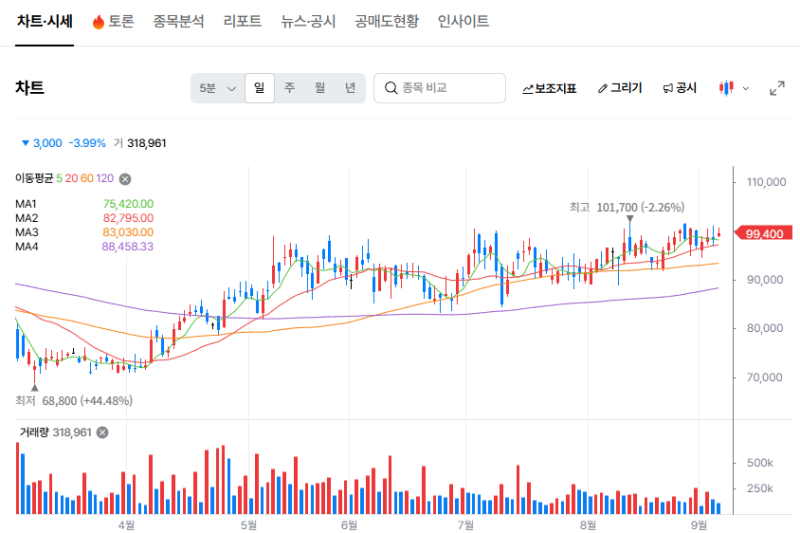Click the 5월 axis label

click(x=248, y=525)
